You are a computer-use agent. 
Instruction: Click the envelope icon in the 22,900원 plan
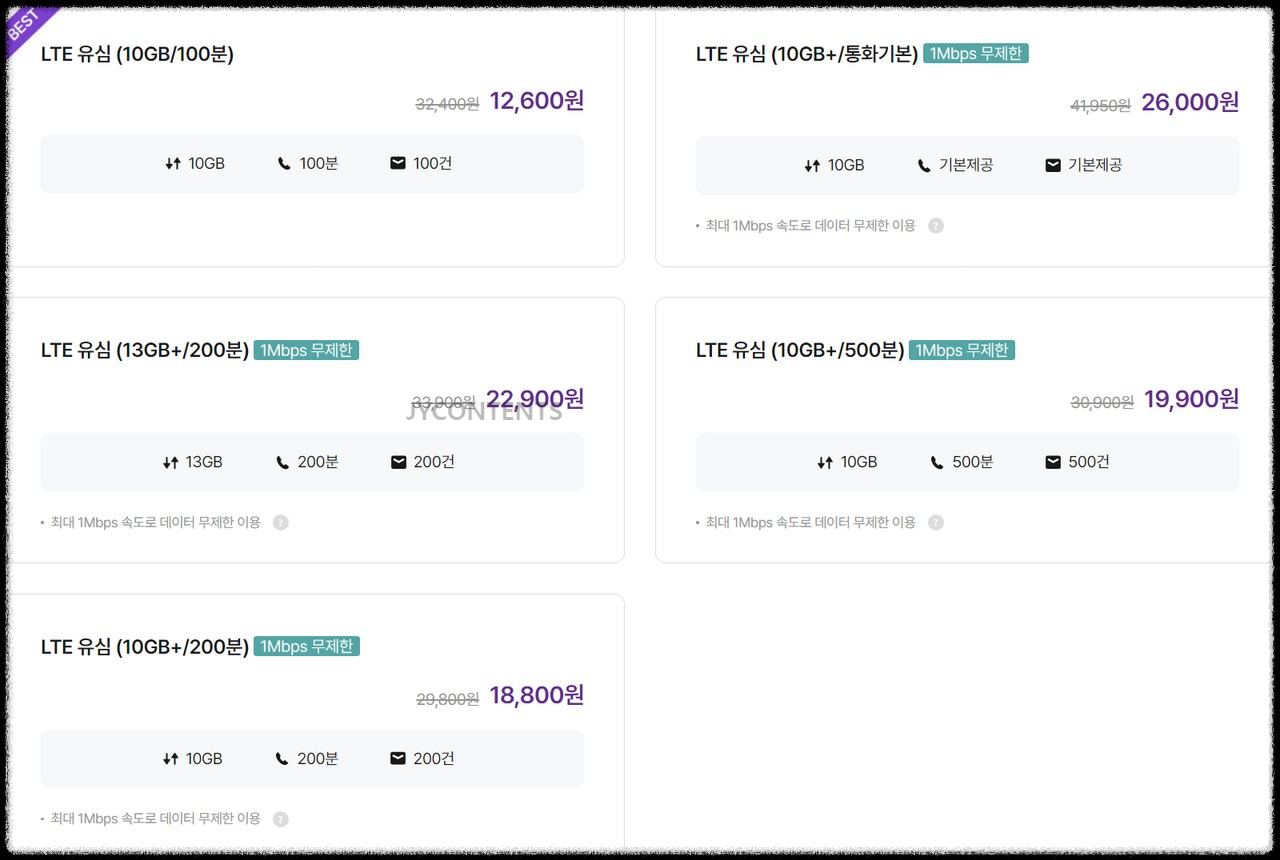point(399,462)
